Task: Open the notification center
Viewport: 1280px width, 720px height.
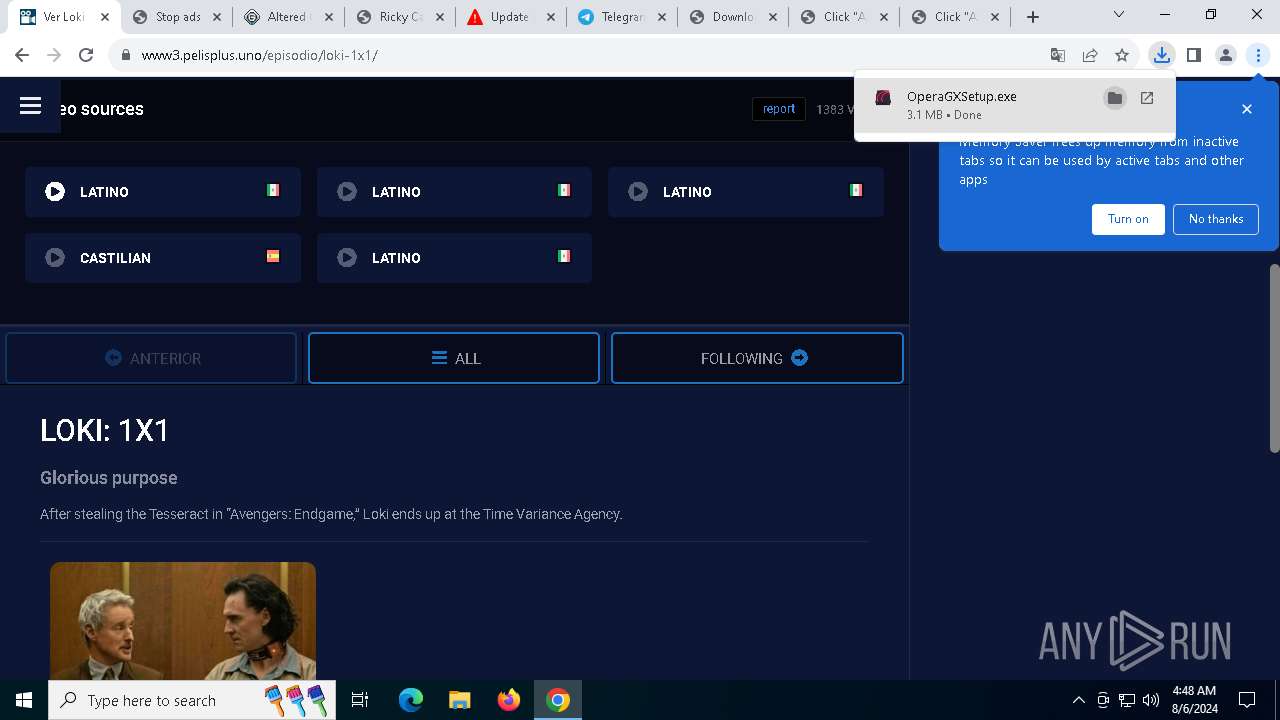Action: tap(1247, 700)
